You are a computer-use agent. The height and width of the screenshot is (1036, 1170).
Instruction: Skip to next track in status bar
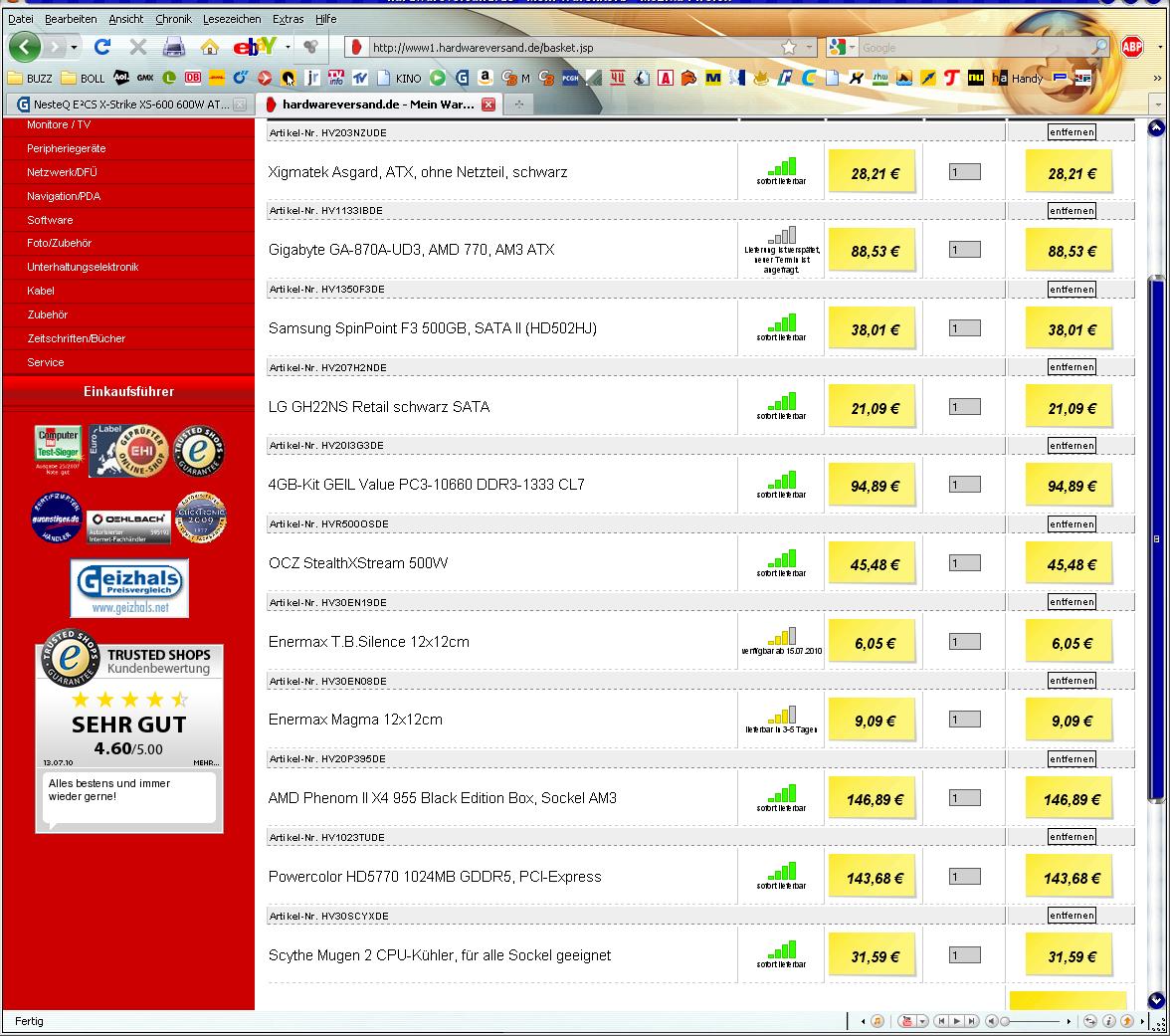coord(971,1021)
